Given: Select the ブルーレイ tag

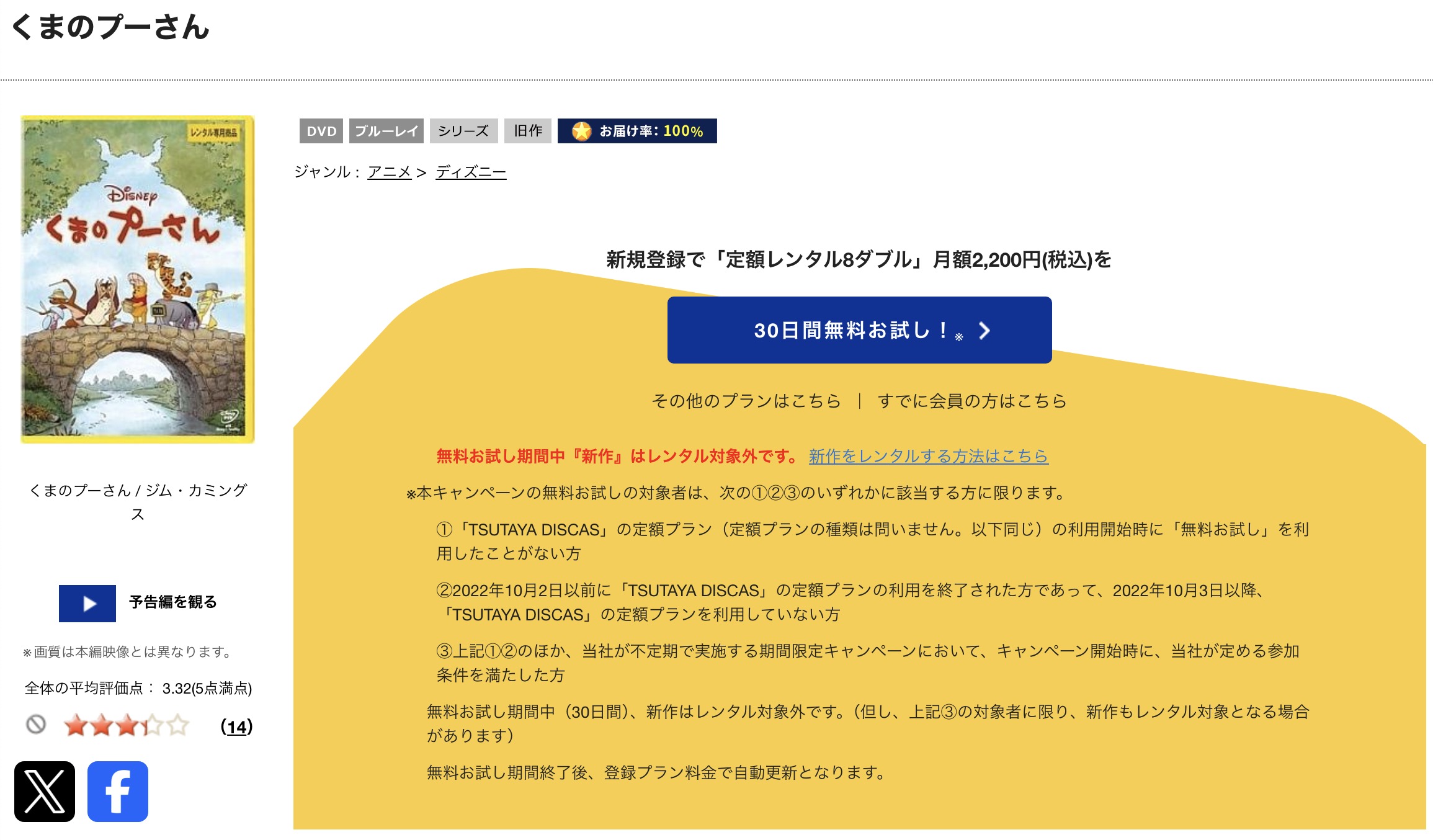Looking at the screenshot, I should point(386,131).
